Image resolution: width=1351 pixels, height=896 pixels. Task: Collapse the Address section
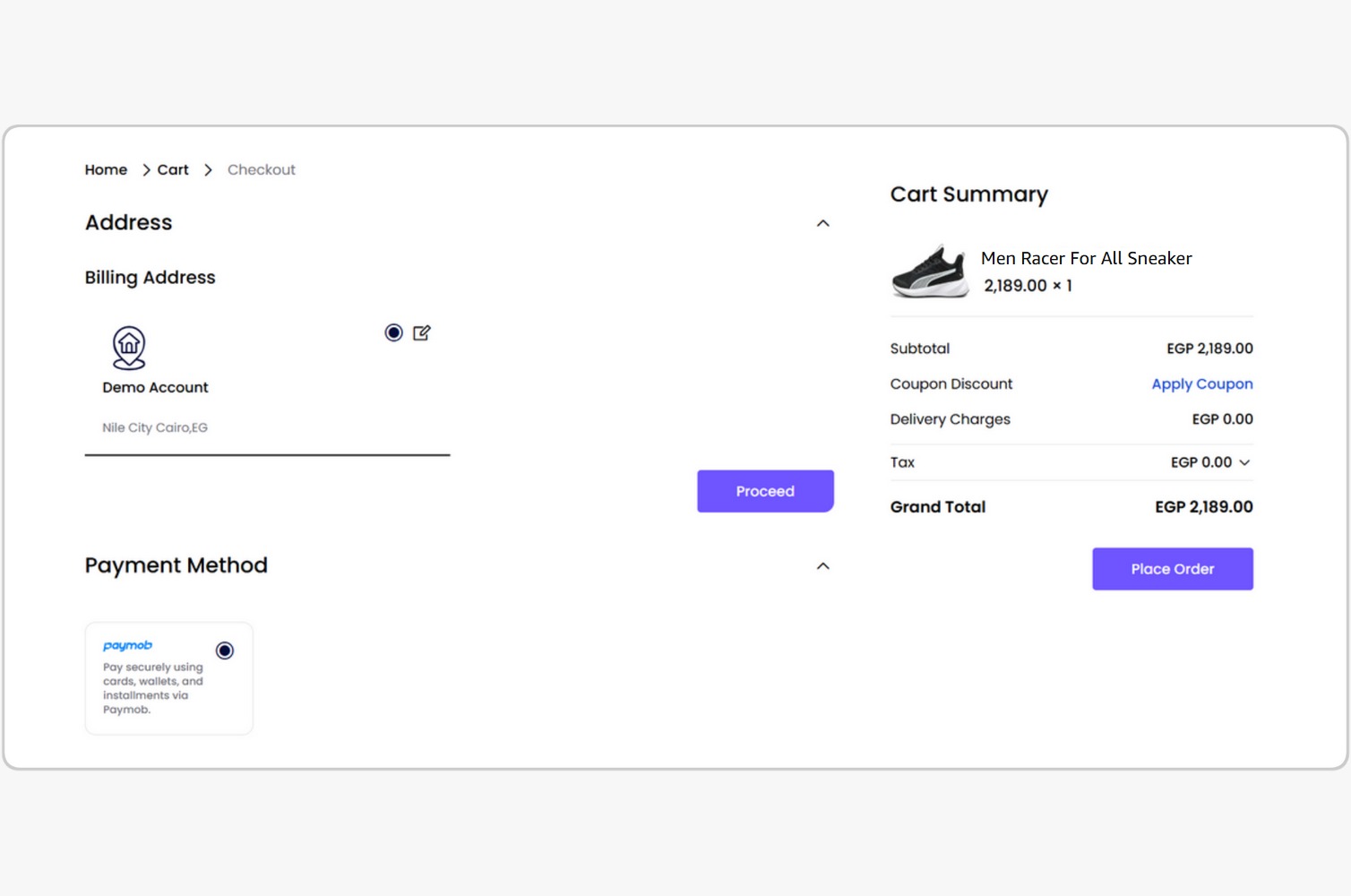822,223
